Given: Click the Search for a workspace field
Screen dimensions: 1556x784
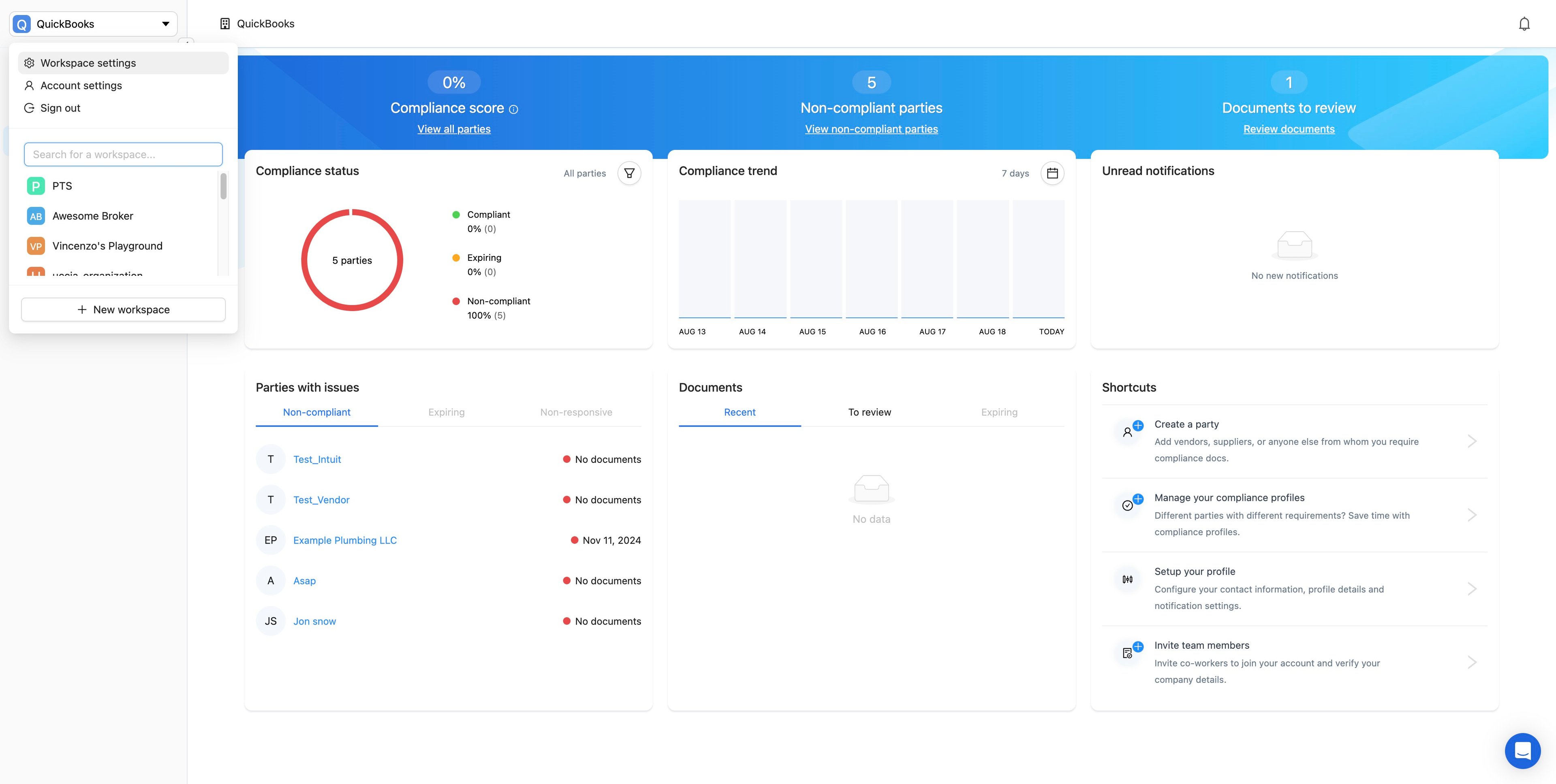Looking at the screenshot, I should point(123,155).
